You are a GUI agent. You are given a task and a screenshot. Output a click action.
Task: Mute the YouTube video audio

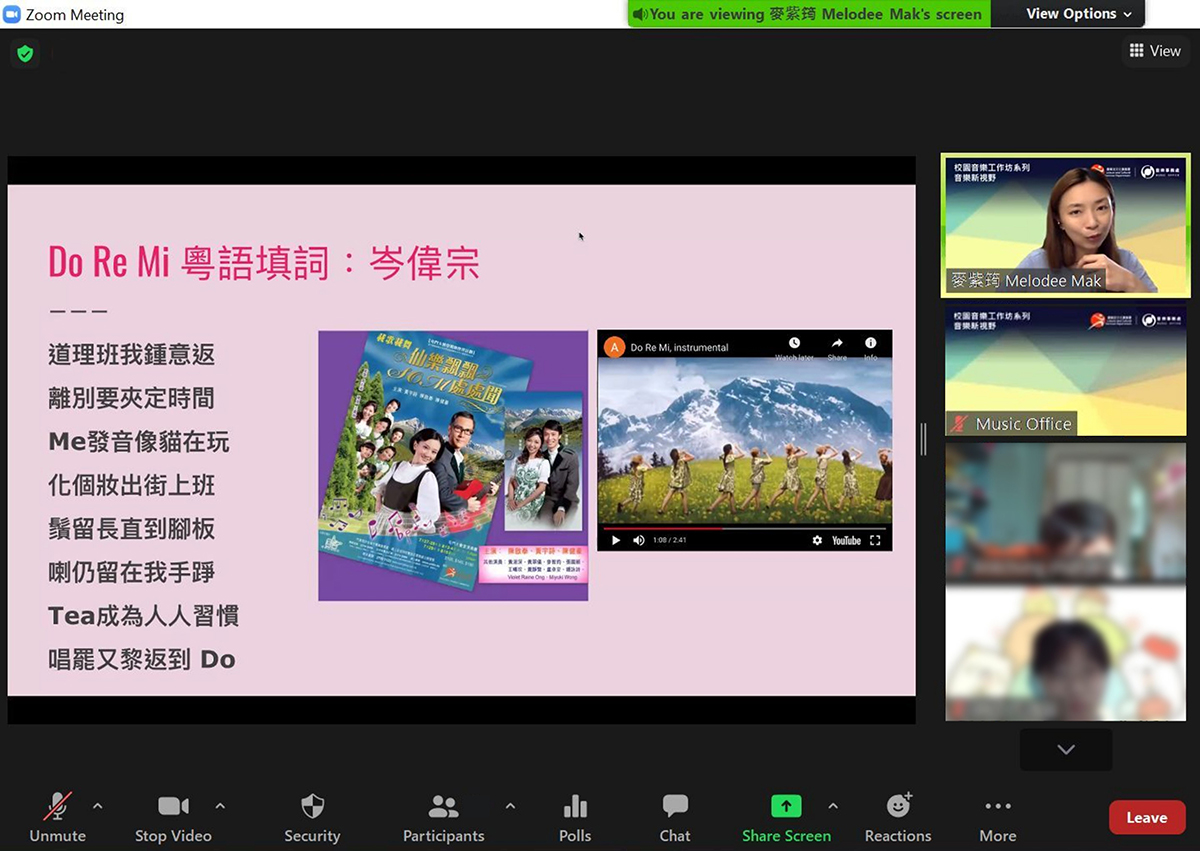point(639,540)
